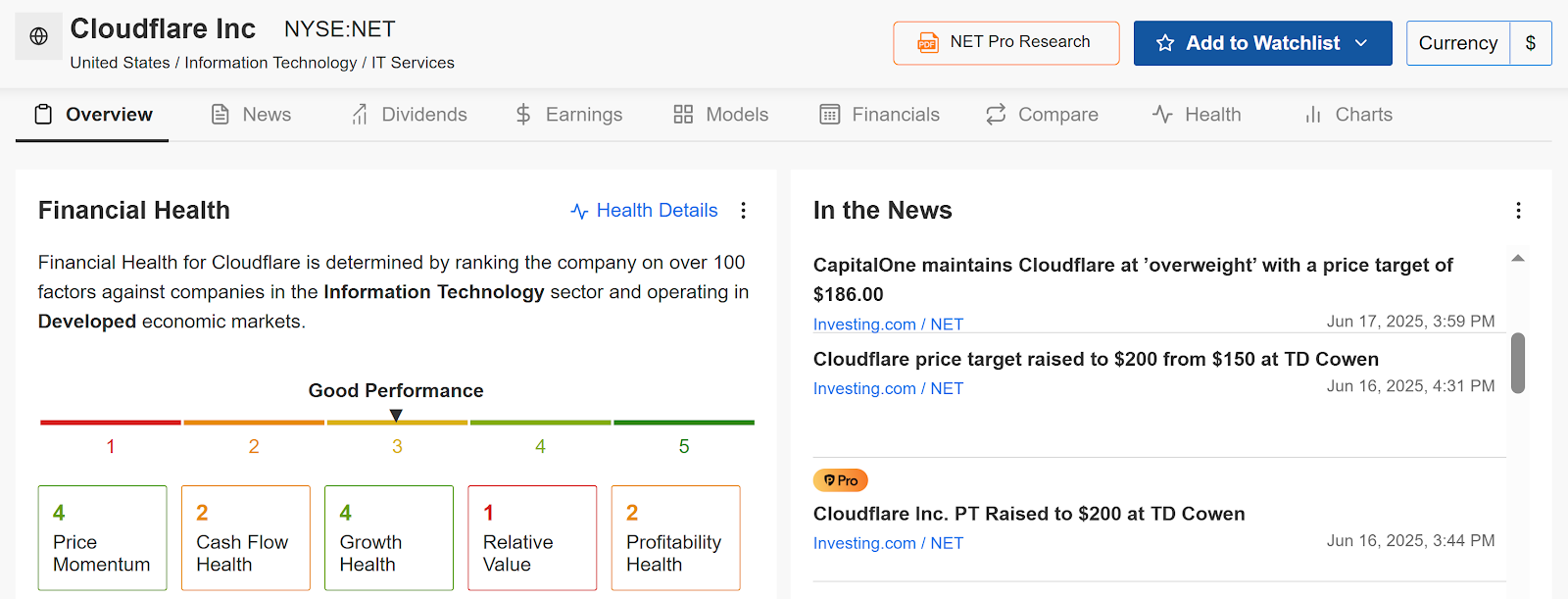Open the NET Pro Research report
The width and height of the screenshot is (1568, 599).
click(x=1005, y=43)
